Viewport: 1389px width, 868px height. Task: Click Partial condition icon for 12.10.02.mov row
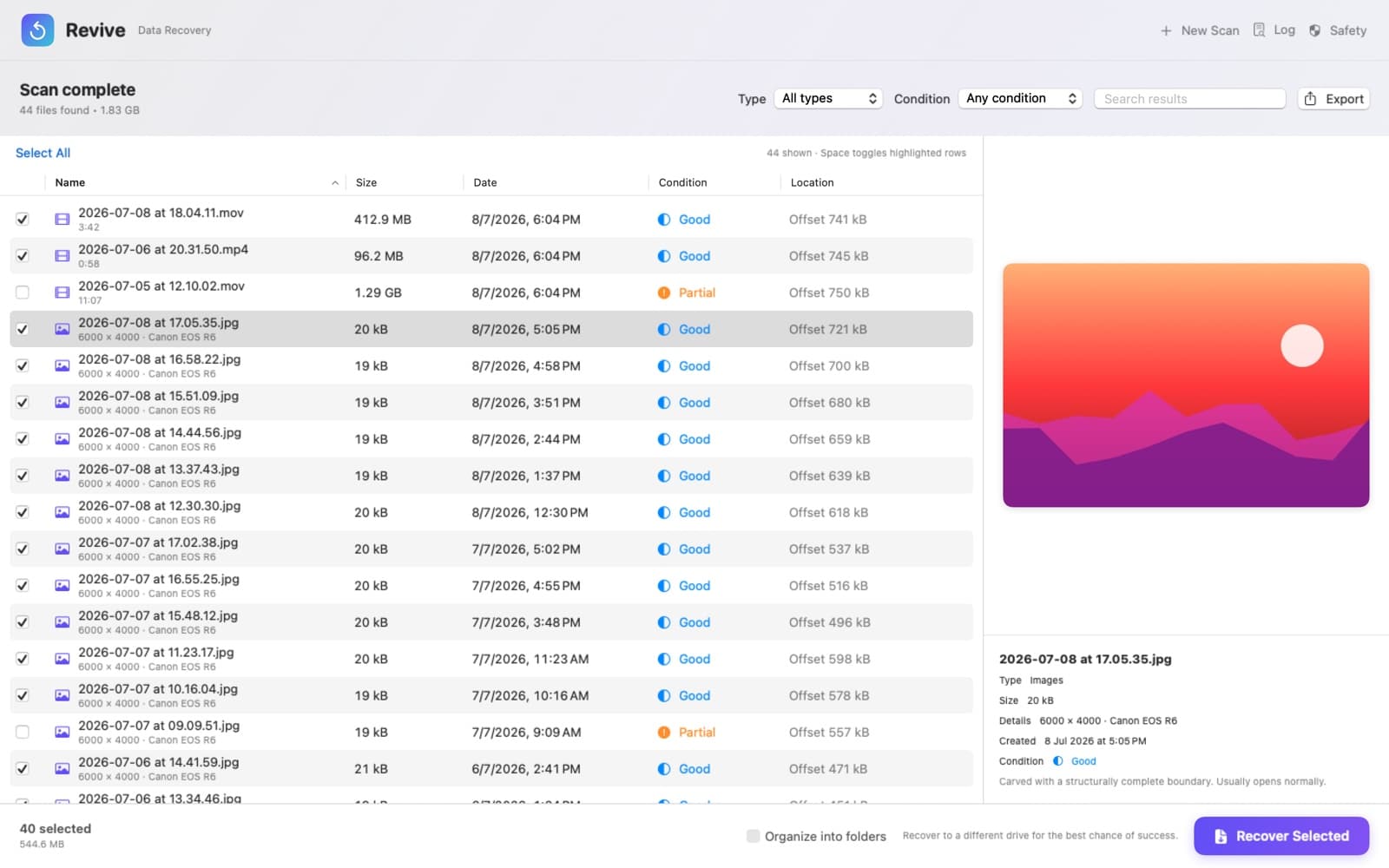click(x=664, y=293)
